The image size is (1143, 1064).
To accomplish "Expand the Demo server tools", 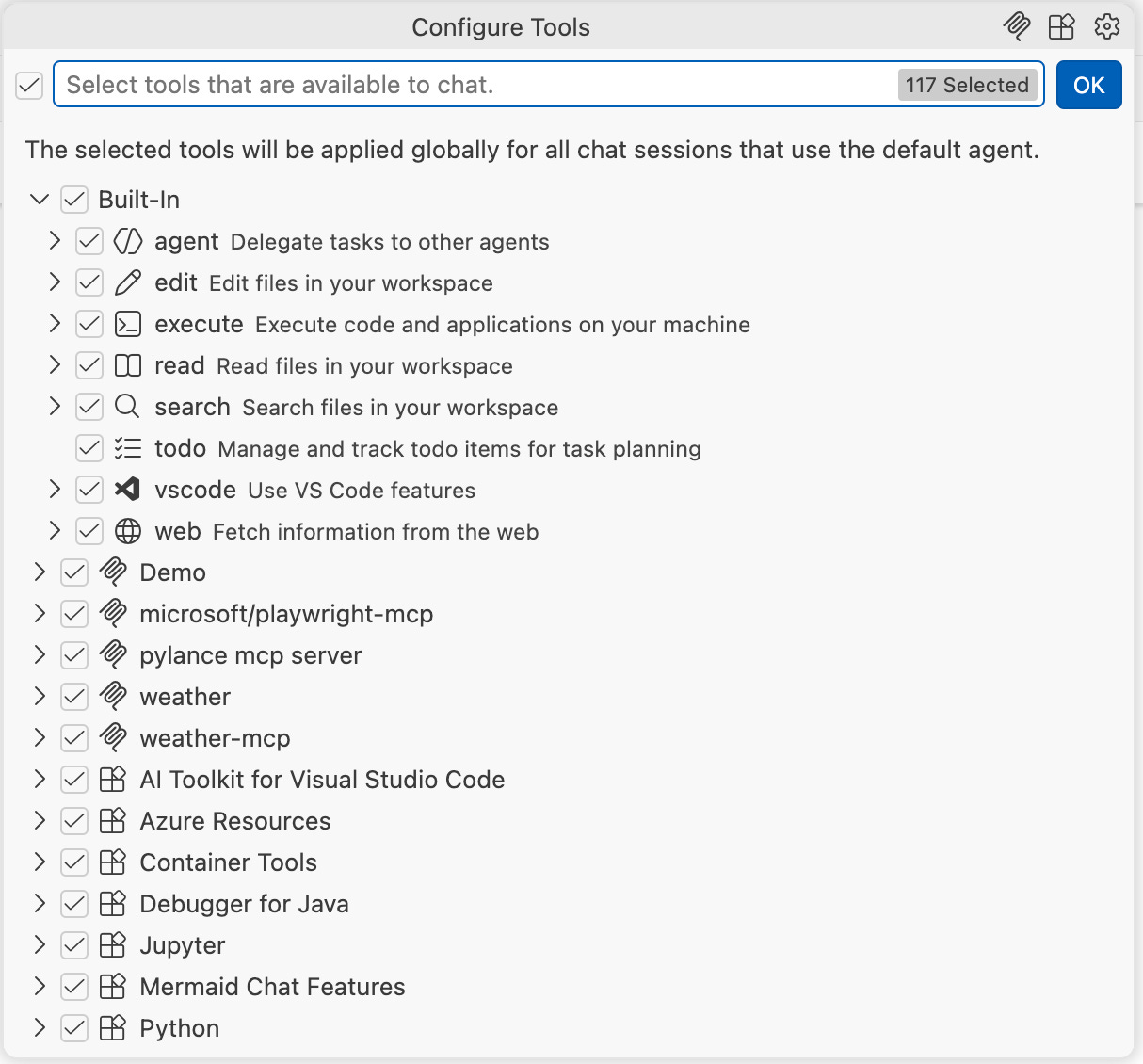I will [40, 572].
